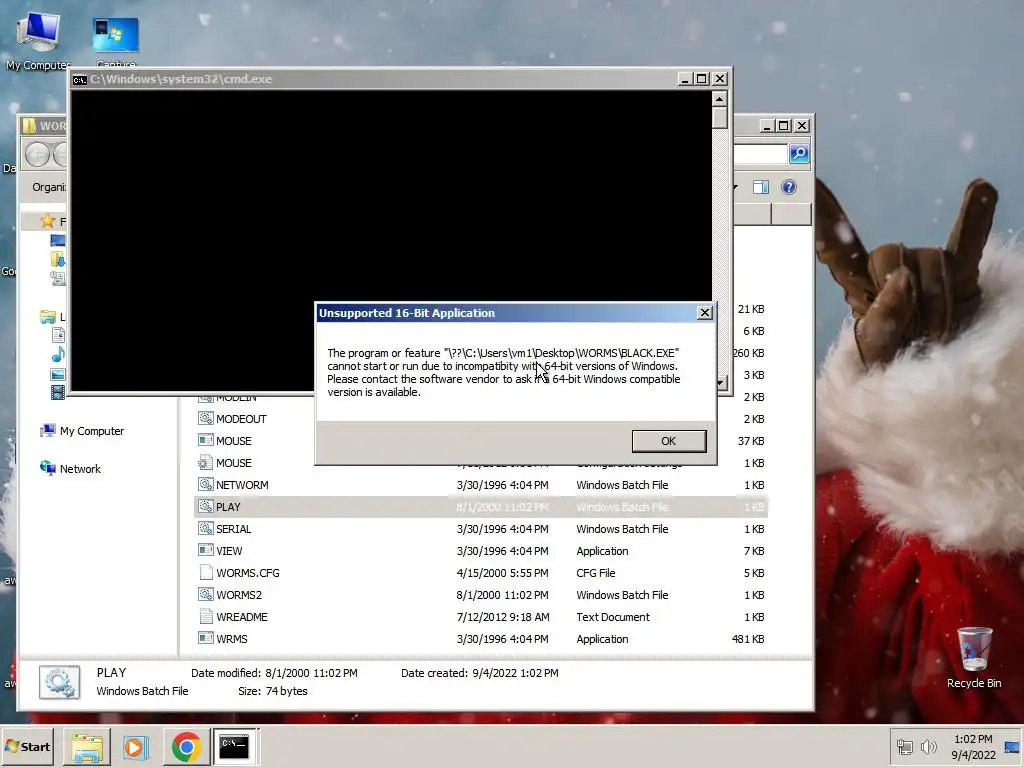The image size is (1024, 768).
Task: Click NETWORM batch file icon
Action: tap(206, 485)
